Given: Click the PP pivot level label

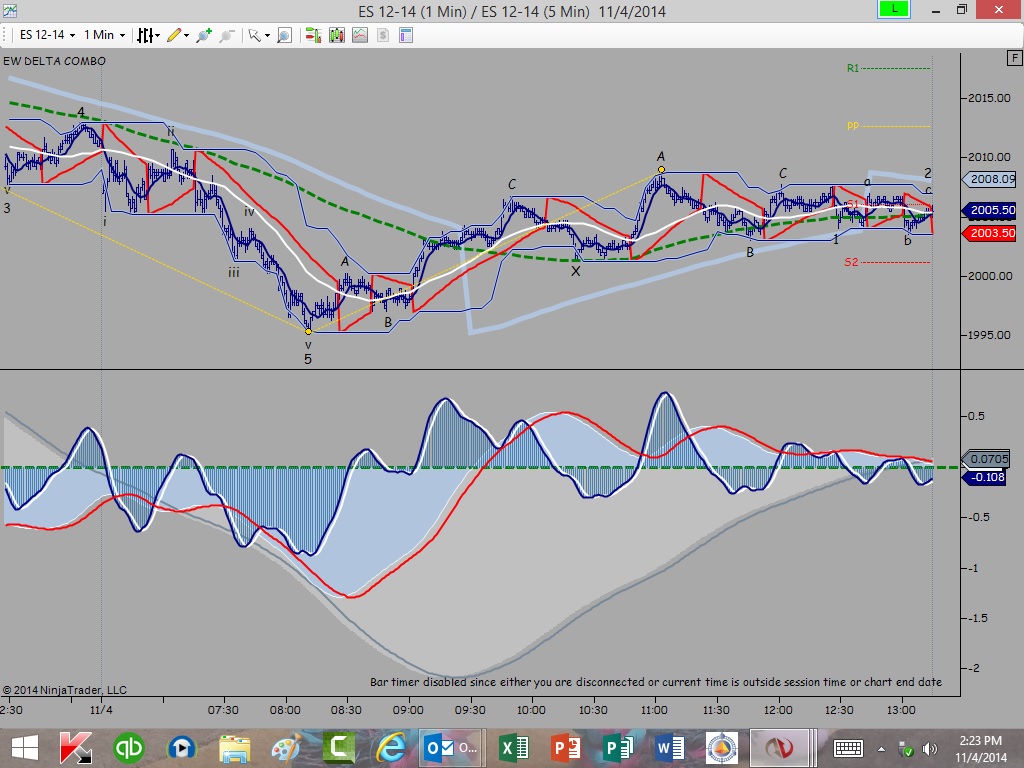Looking at the screenshot, I should [853, 126].
